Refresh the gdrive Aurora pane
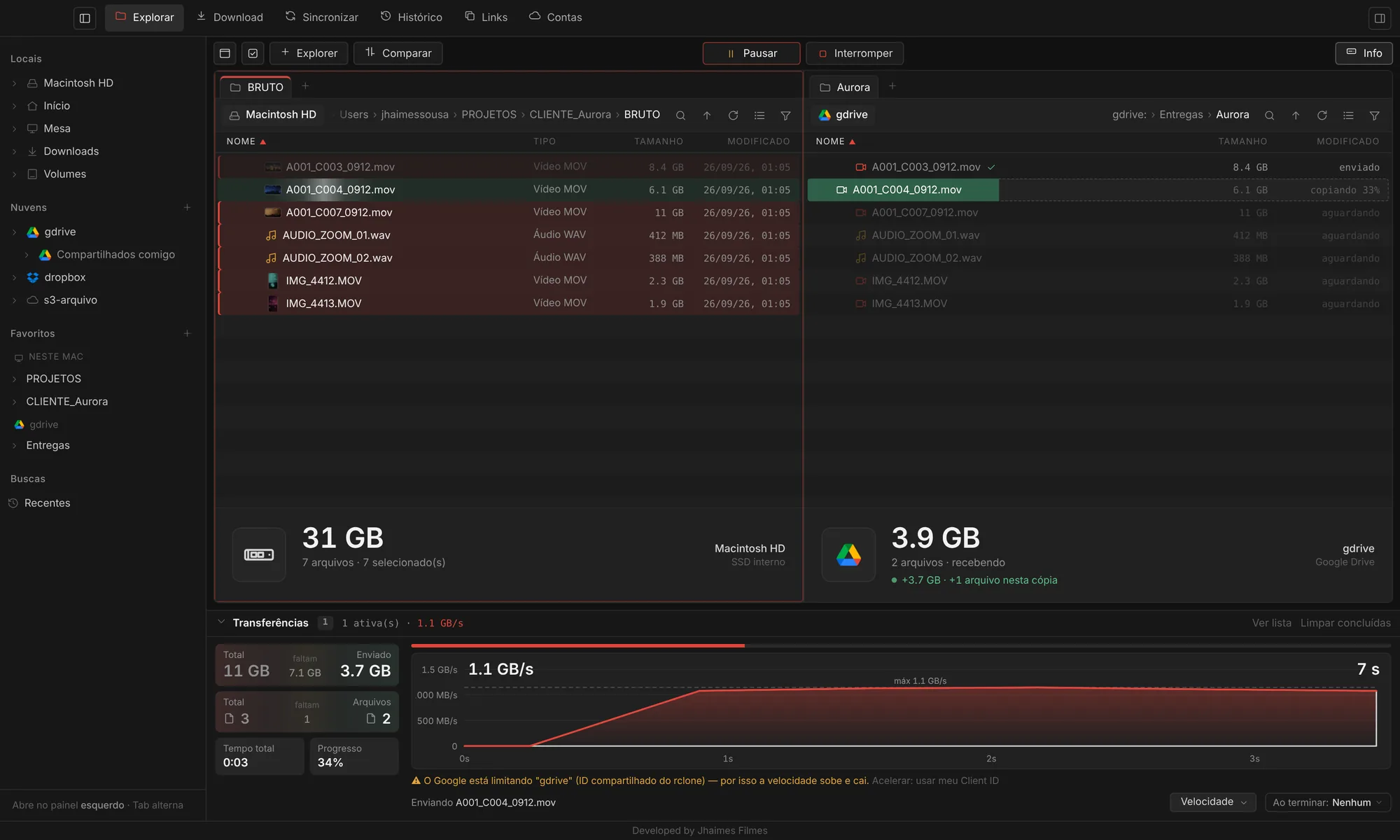This screenshot has width=1400, height=840. coord(1322,115)
